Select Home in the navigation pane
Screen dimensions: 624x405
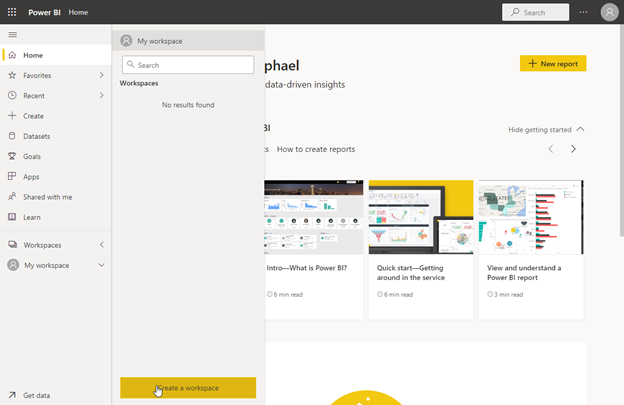56,55
